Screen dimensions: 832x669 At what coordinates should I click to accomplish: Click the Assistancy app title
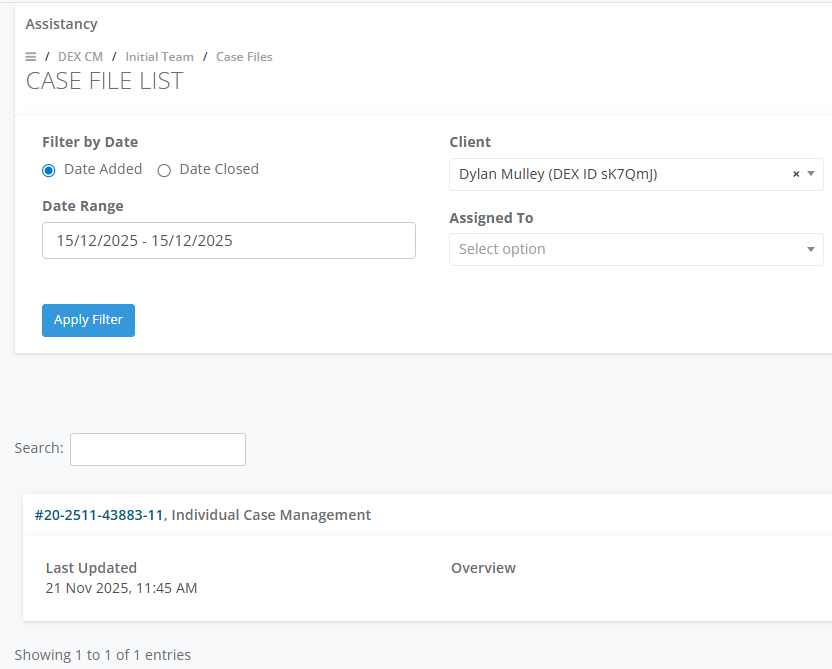pos(62,23)
